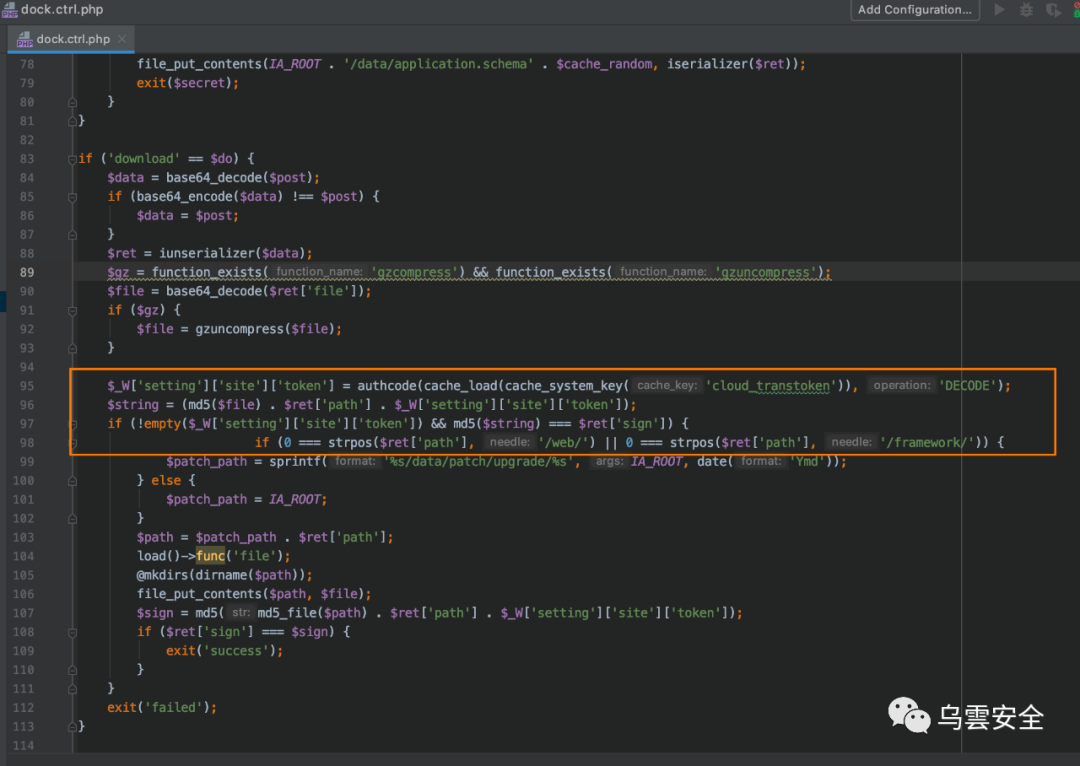Toggle the else fold marker at line 100

[x=72, y=481]
